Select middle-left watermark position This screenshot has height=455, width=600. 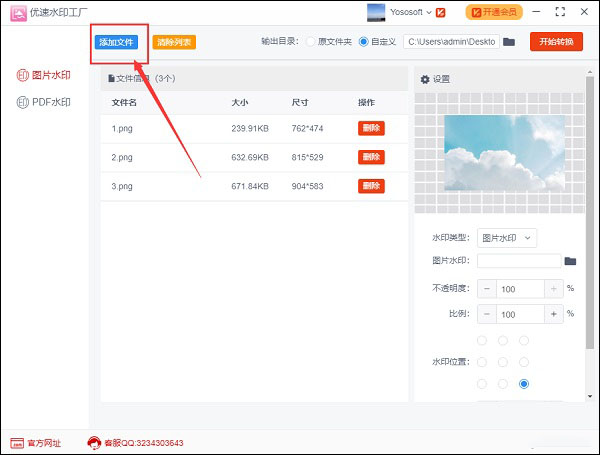482,362
